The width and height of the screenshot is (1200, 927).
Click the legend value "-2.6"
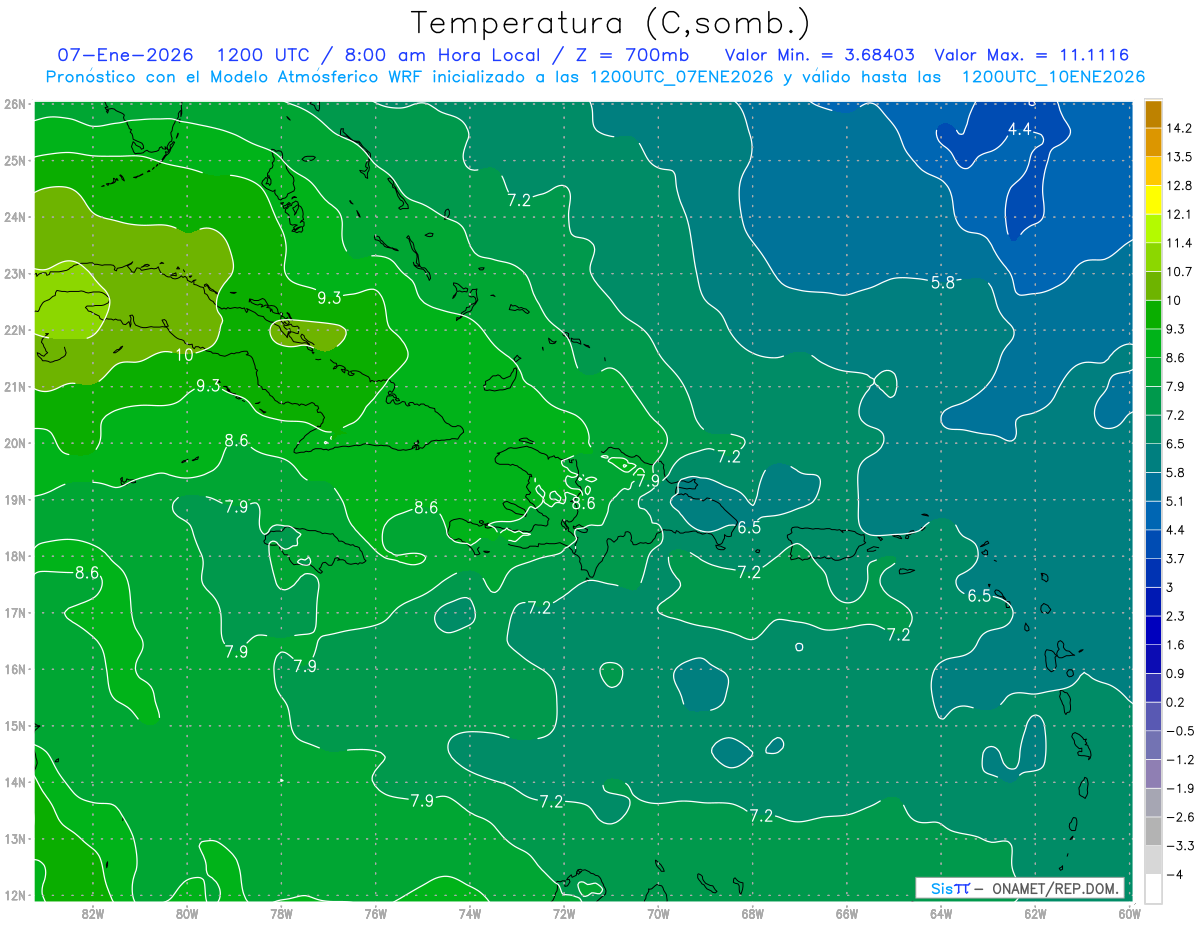(1179, 818)
